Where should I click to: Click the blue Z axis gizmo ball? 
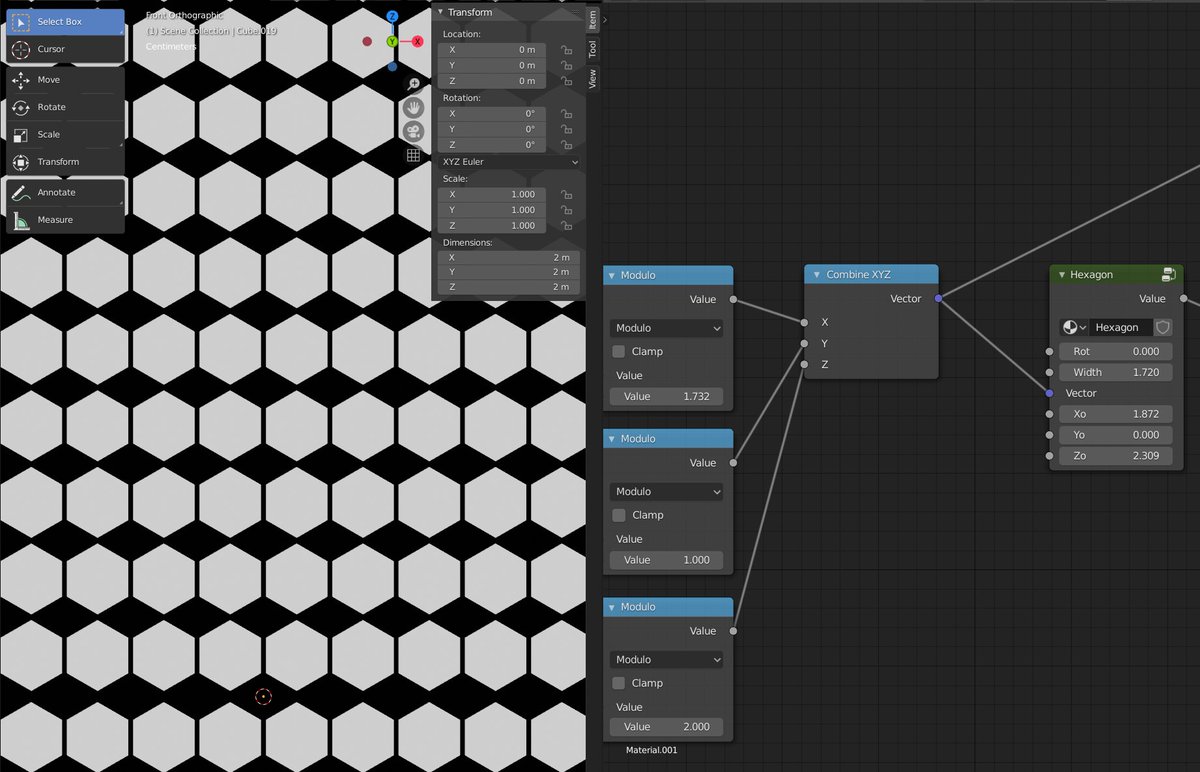393,17
